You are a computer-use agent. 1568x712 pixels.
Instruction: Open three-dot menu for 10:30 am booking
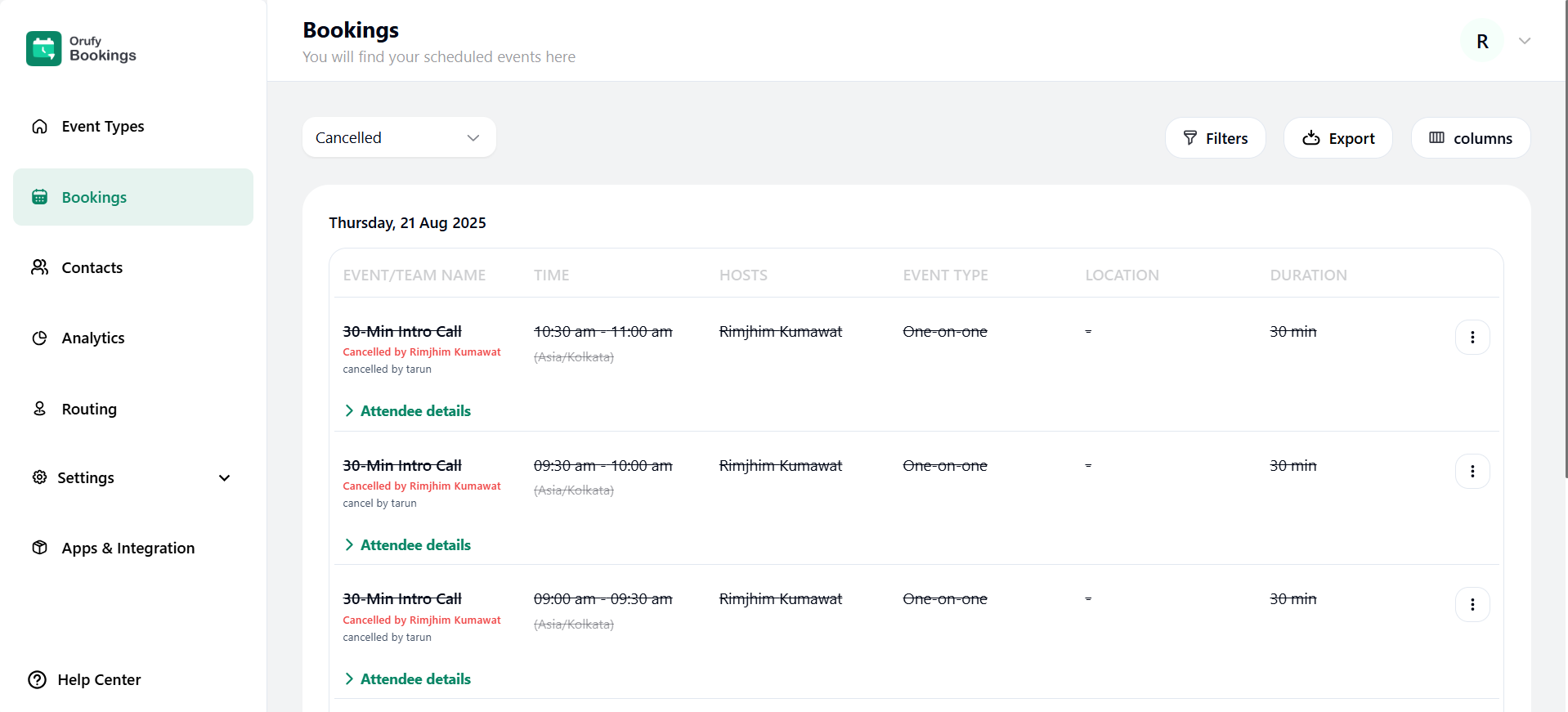(x=1472, y=338)
